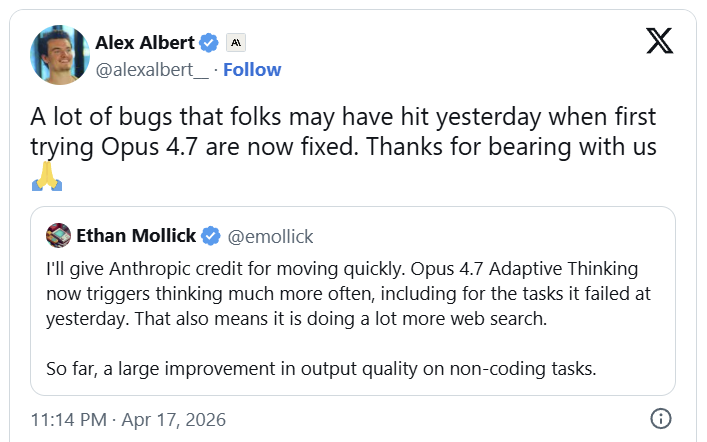This screenshot has height=442, width=707.
Task: Click the info icon beside the timestamp
Action: [660, 418]
